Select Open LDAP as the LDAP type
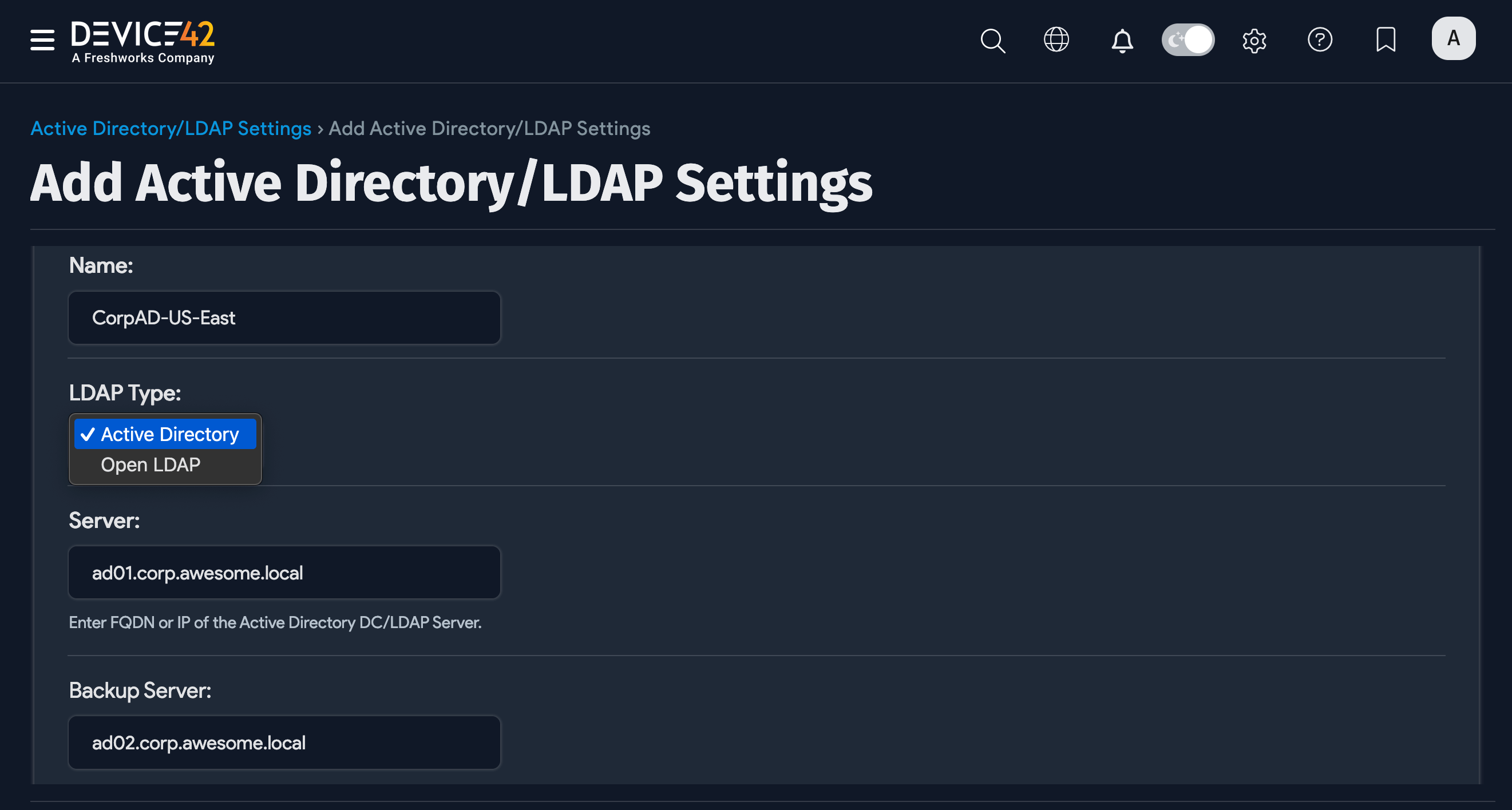The width and height of the screenshot is (1512, 810). 151,464
